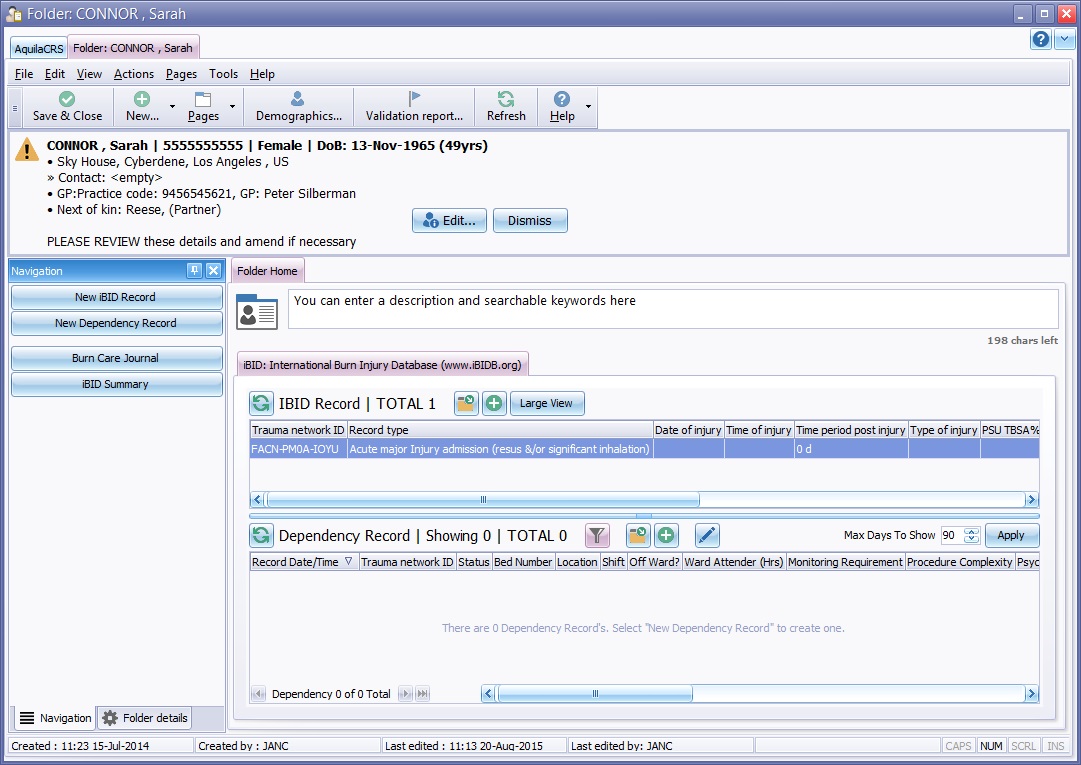Viewport: 1081px width, 765px height.
Task: Open the Validation report flag icon
Action: point(414,99)
